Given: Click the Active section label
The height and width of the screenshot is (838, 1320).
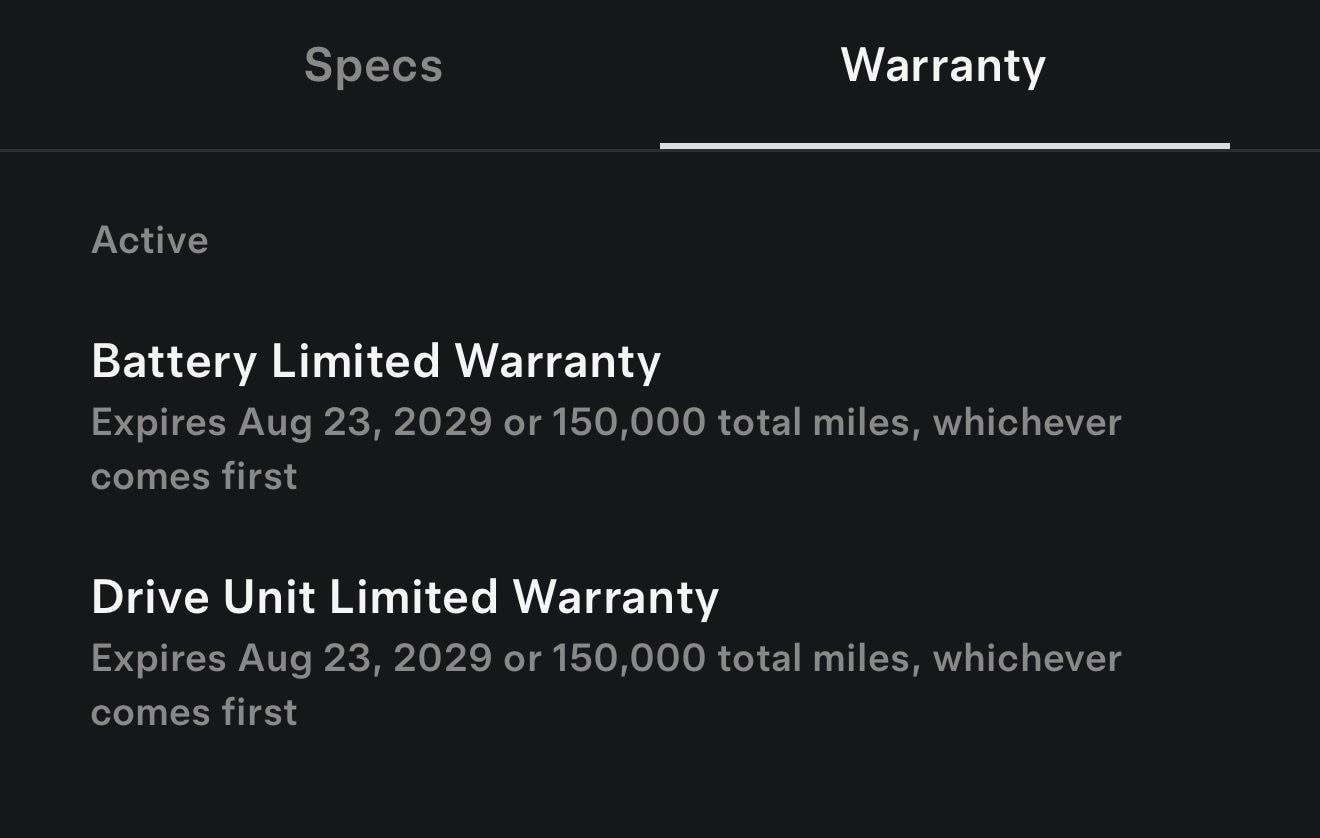Looking at the screenshot, I should 150,240.
